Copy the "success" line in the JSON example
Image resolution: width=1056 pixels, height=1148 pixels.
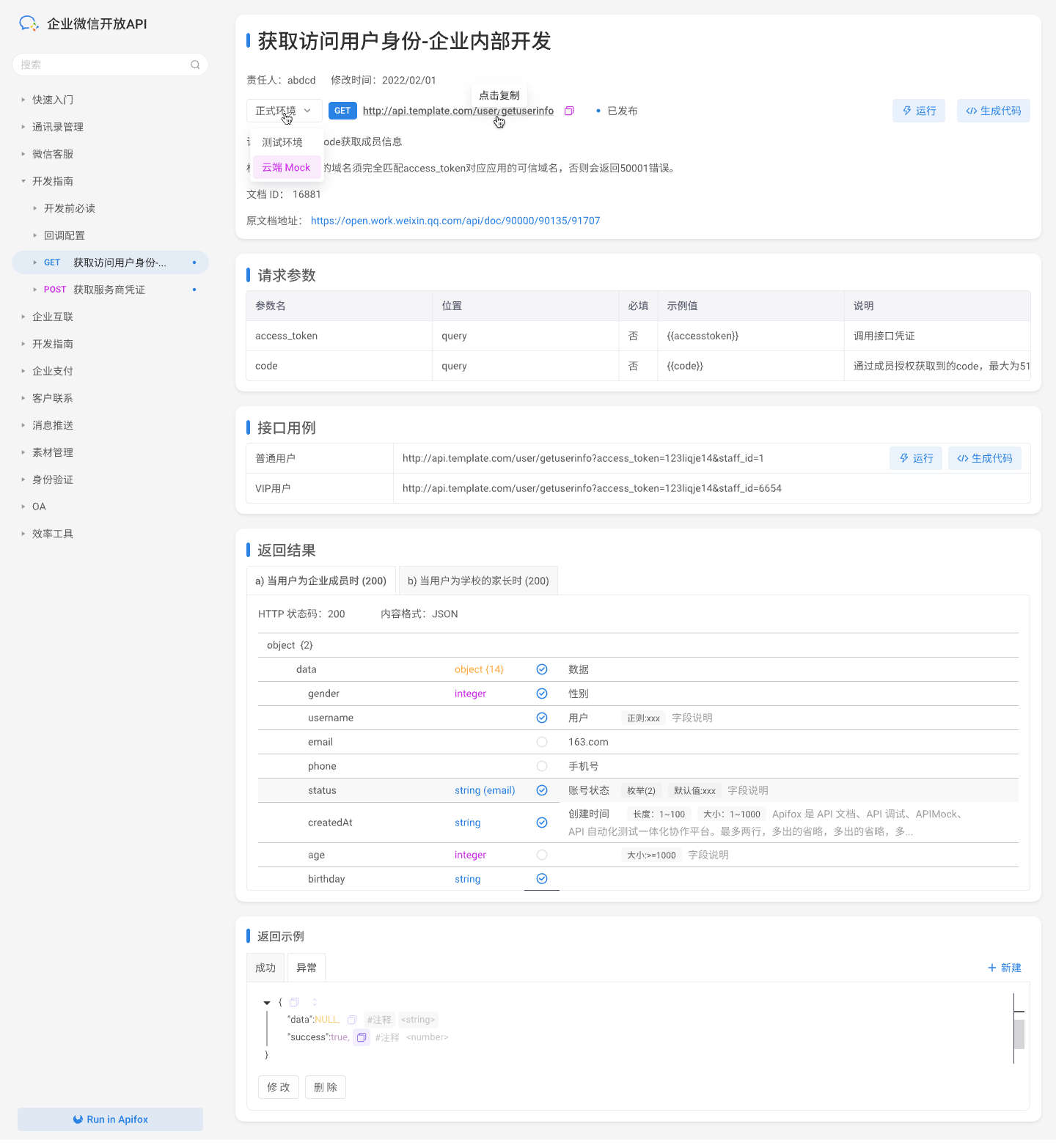[x=362, y=1037]
